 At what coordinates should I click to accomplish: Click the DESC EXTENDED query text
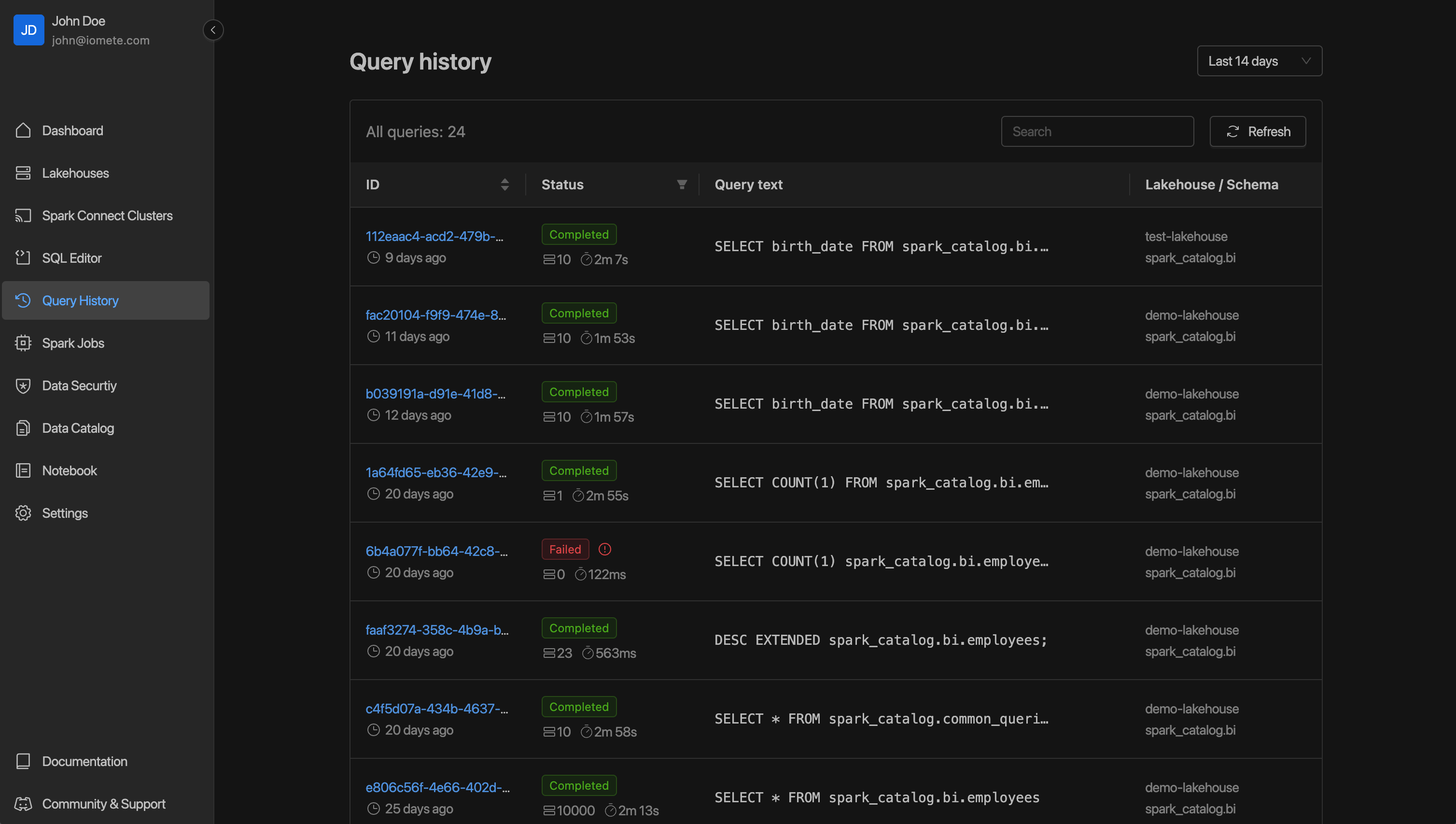pos(881,640)
